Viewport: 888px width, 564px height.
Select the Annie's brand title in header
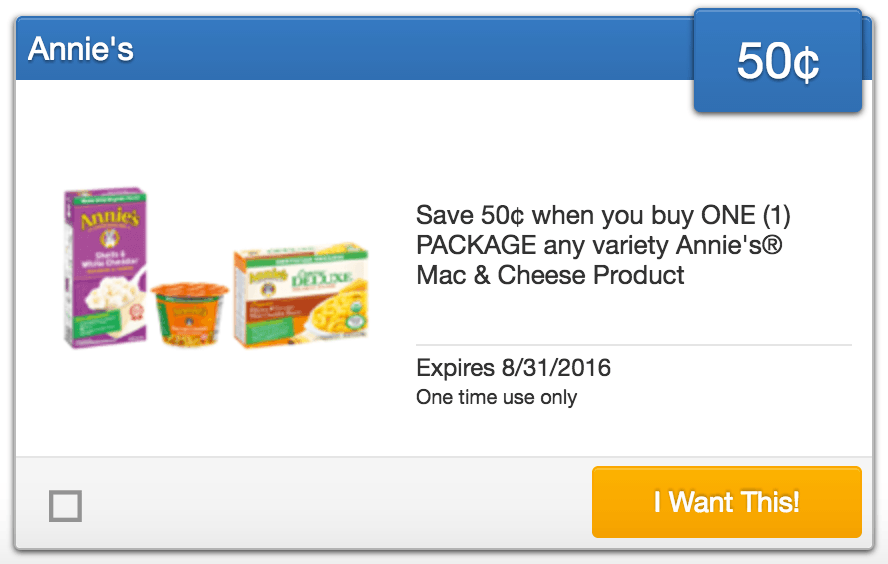coord(81,49)
